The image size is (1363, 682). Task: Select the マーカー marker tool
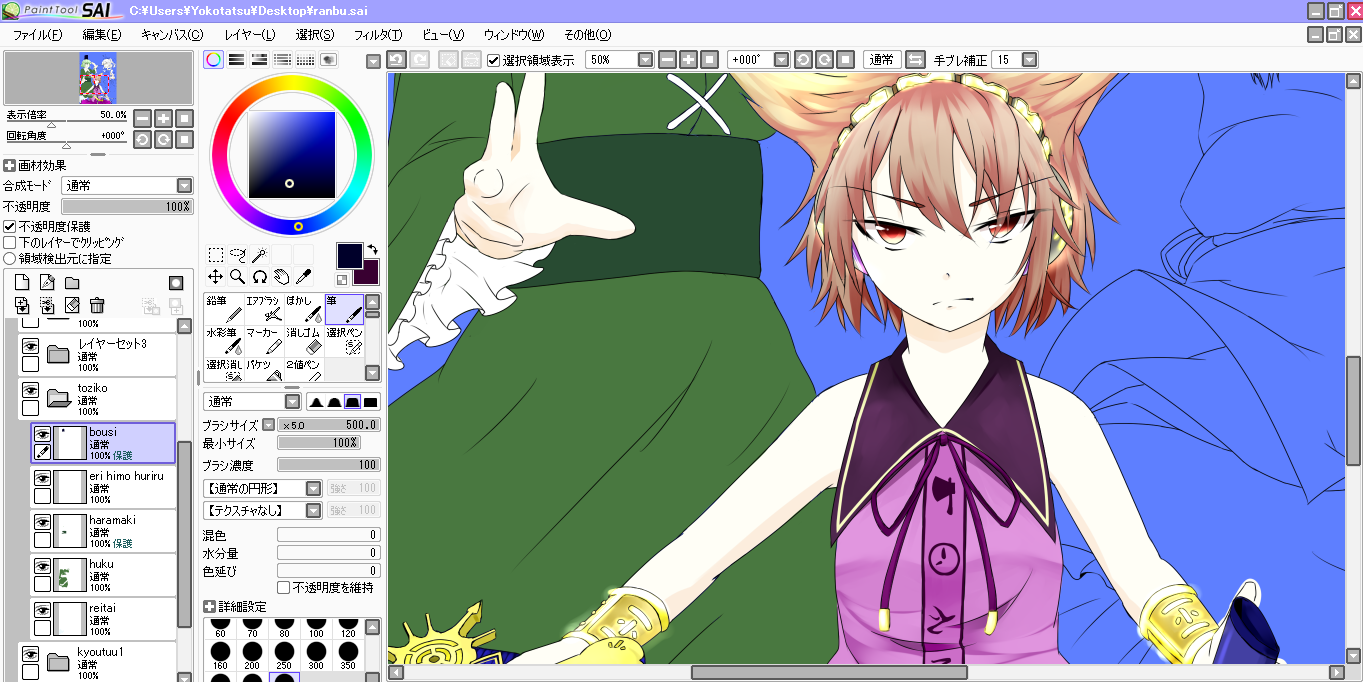point(264,340)
